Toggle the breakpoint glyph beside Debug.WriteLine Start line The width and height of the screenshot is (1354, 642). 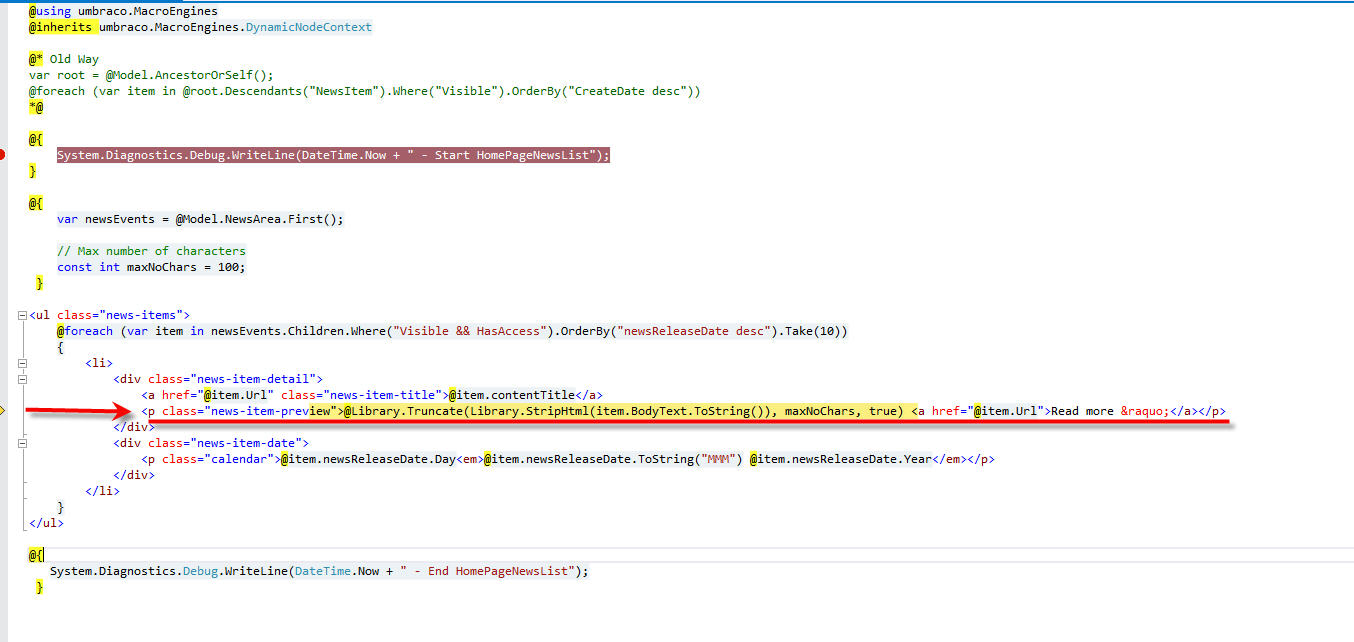point(3,155)
